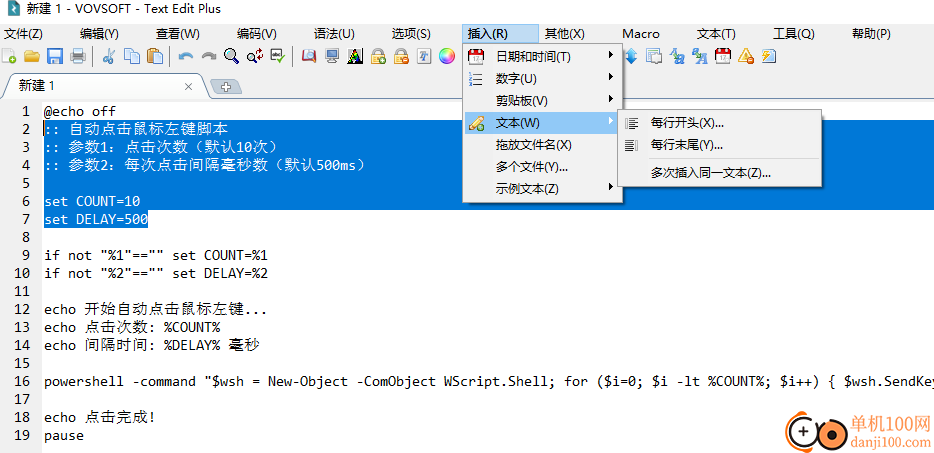Open the 其他(X) menu
The width and height of the screenshot is (934, 453).
coord(565,34)
